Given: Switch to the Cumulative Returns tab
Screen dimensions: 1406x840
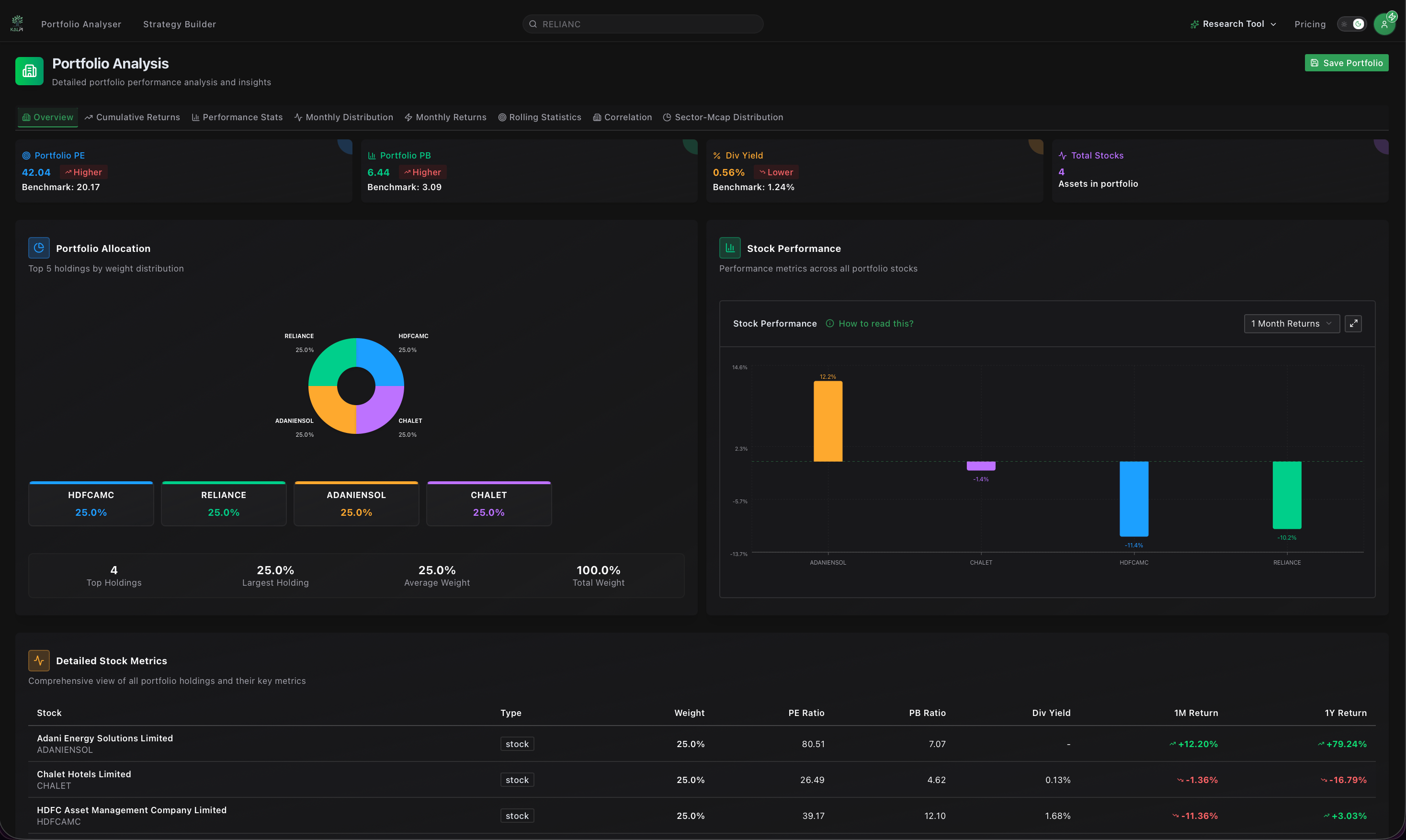Looking at the screenshot, I should (x=133, y=117).
